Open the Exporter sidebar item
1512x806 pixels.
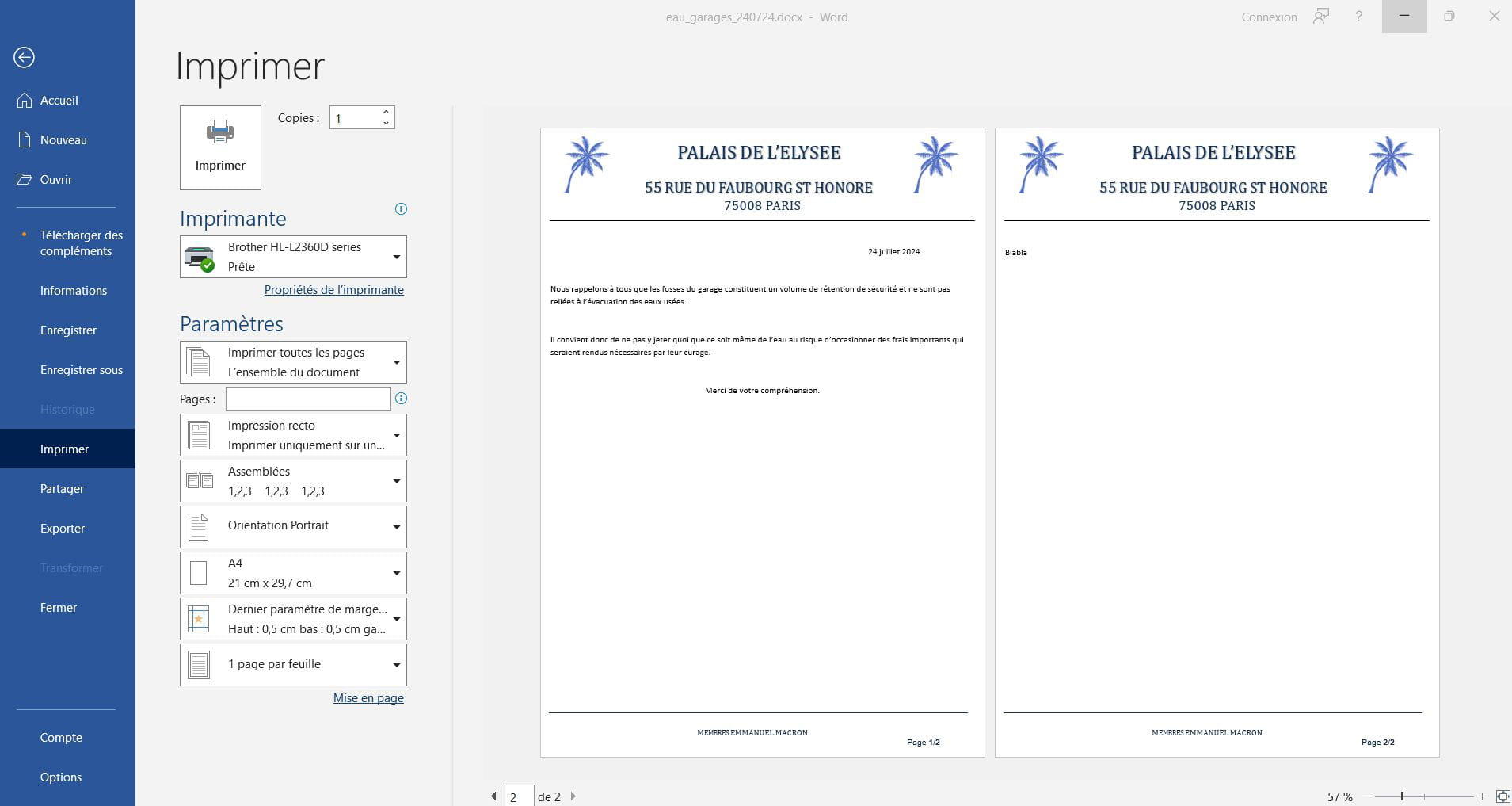point(67,529)
